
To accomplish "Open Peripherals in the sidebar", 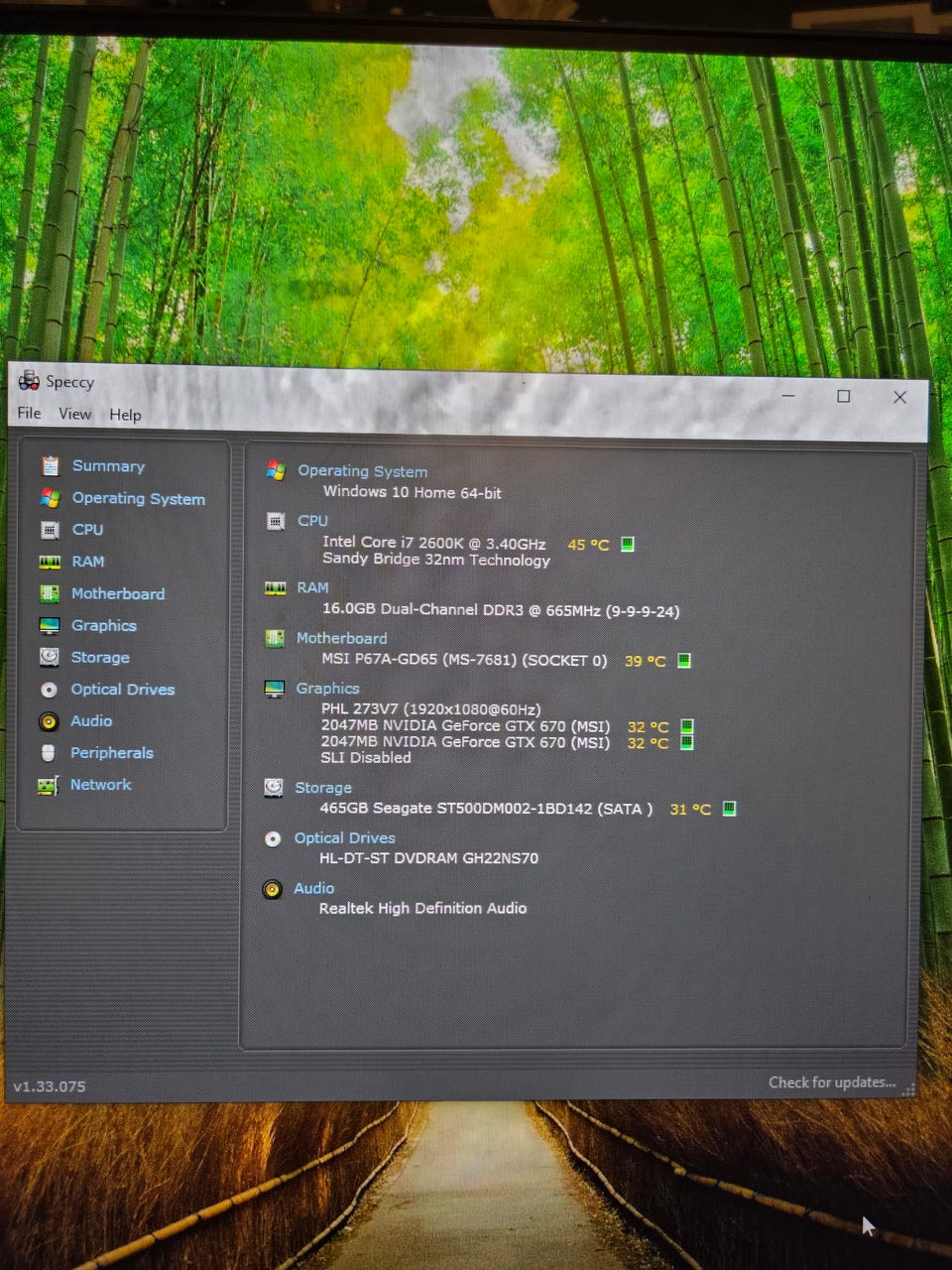I will pyautogui.click(x=112, y=753).
